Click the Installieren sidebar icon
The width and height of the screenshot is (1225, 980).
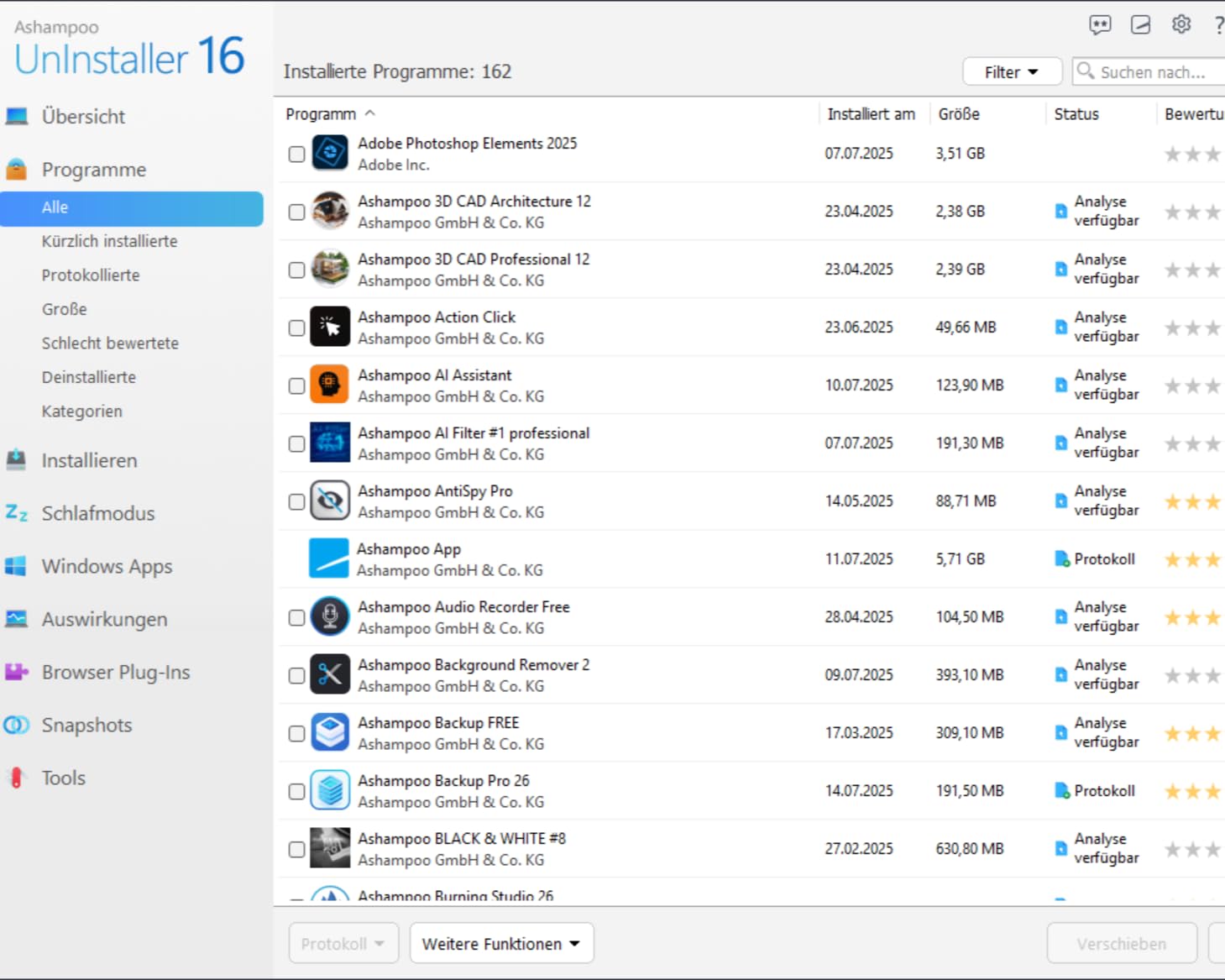tap(17, 460)
